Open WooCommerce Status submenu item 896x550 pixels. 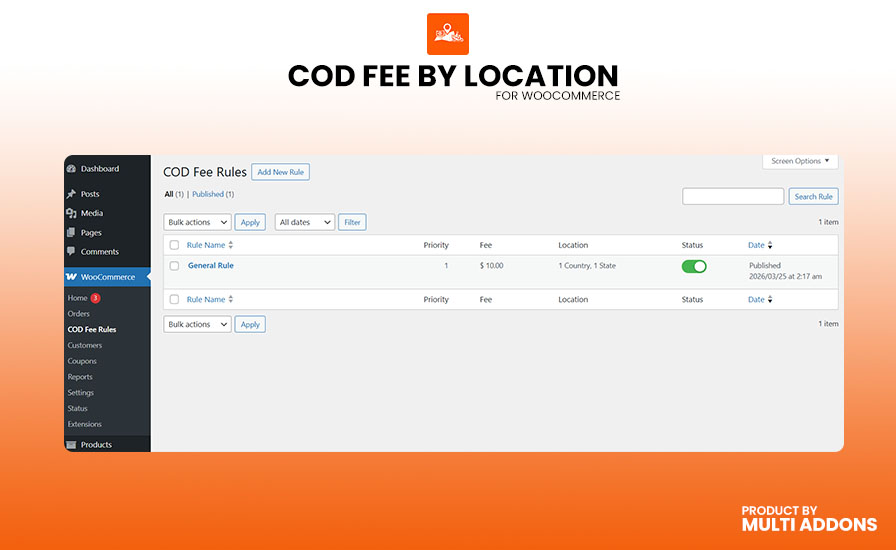(x=77, y=408)
